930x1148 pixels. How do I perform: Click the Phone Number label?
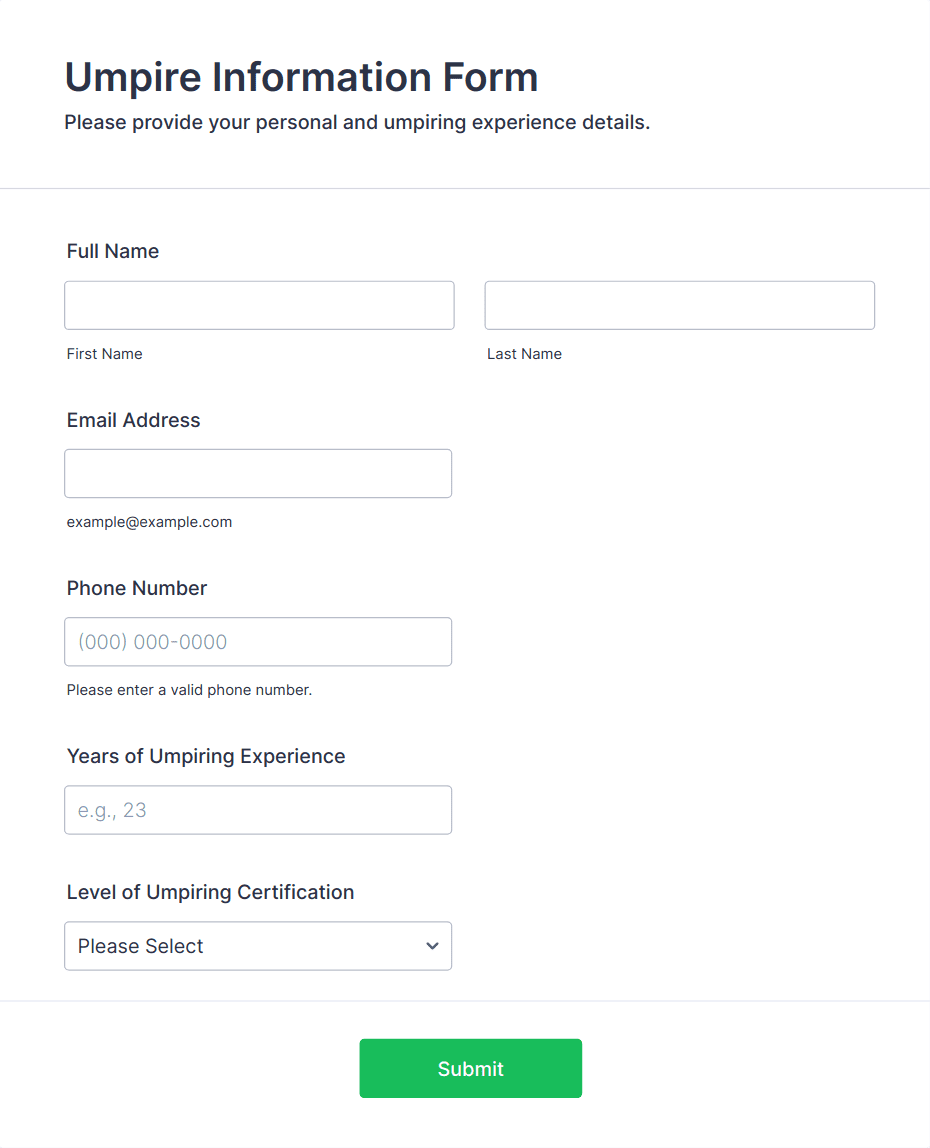[137, 588]
